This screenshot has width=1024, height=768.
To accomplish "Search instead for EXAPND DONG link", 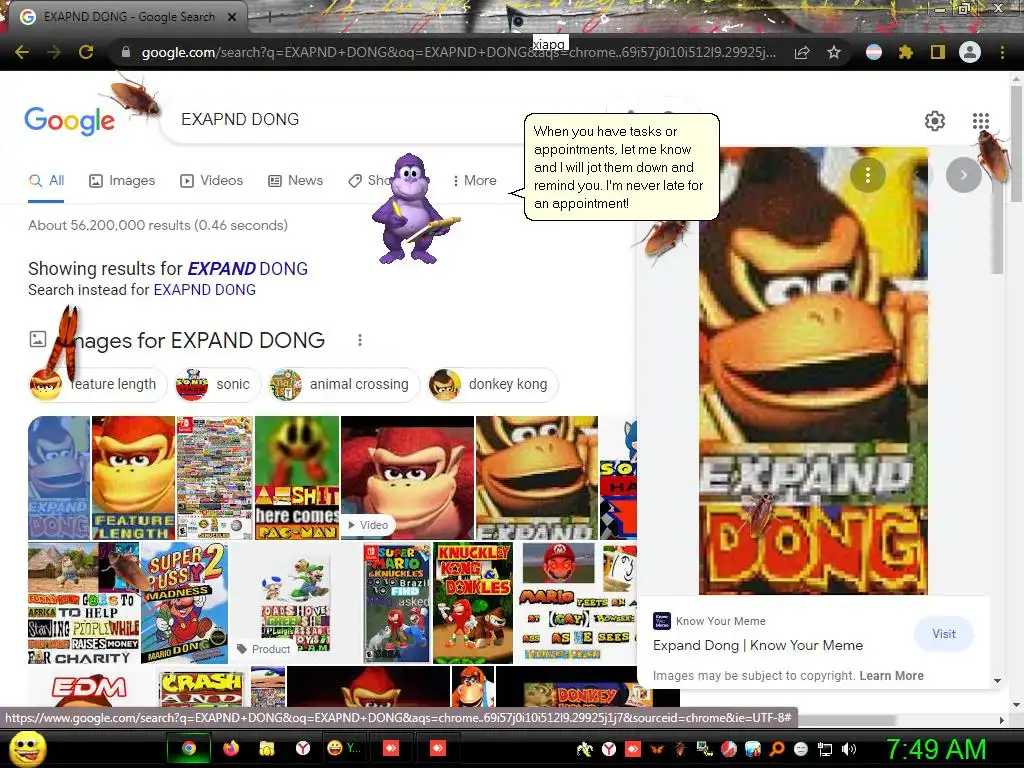I will point(204,290).
